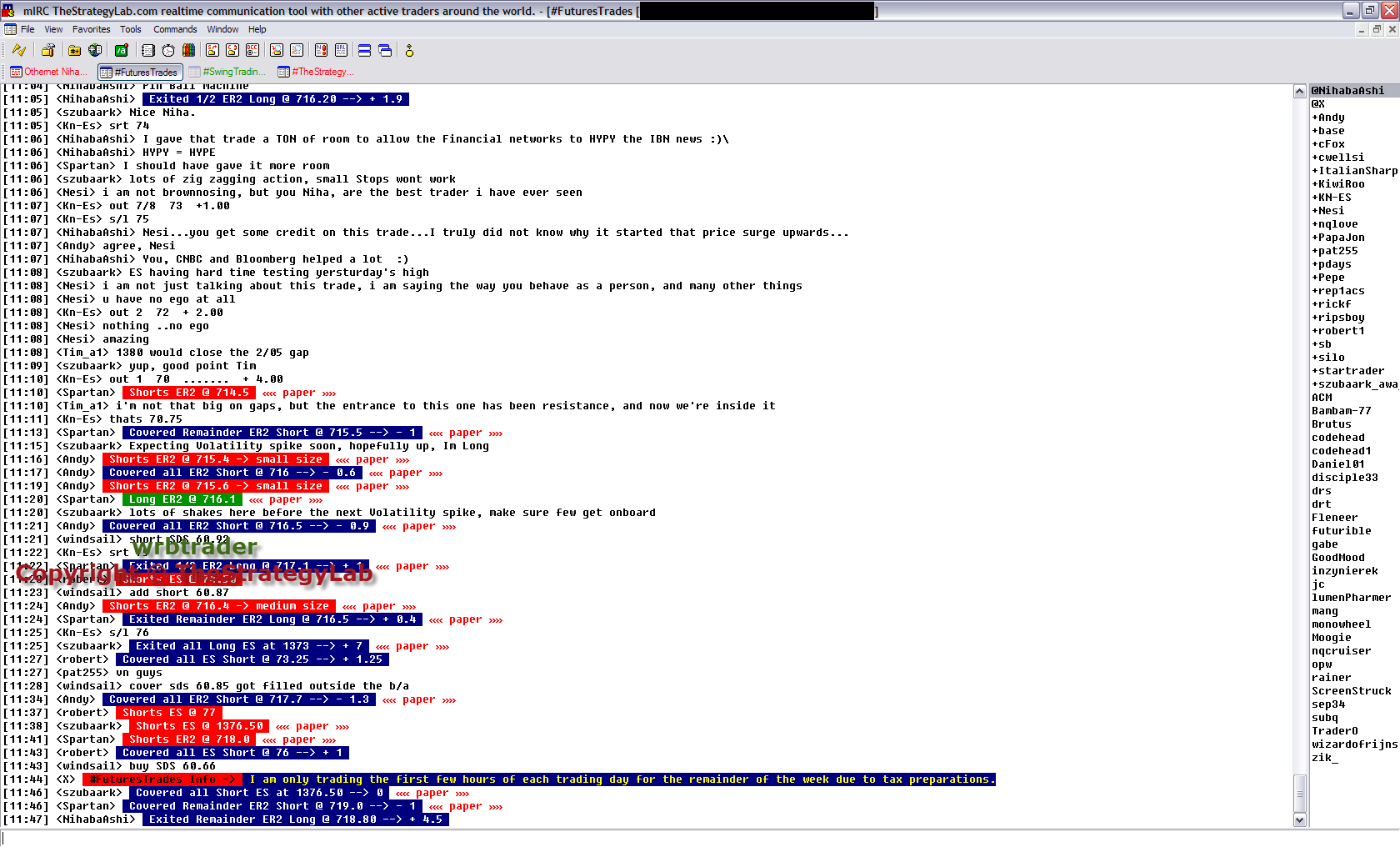
Task: Focus the message input box at bottom
Action: 650,838
